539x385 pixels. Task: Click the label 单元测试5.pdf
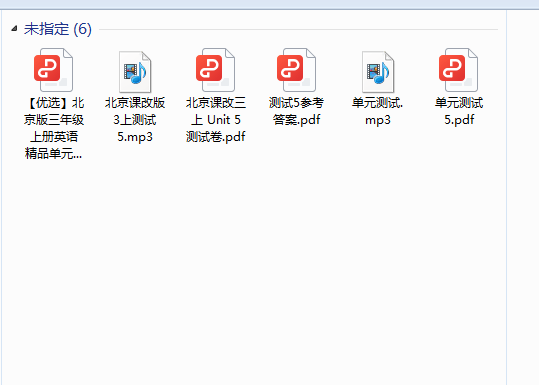[x=459, y=111]
